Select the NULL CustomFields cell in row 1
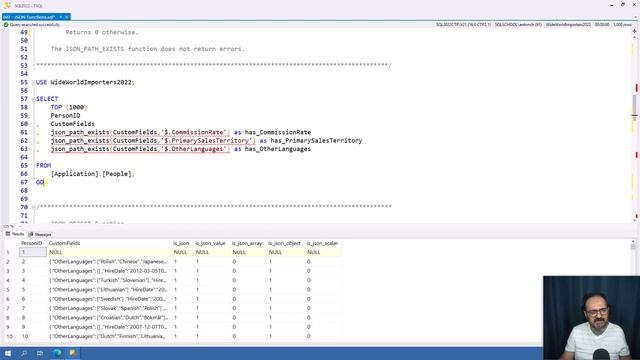This screenshot has height=360, width=640. [x=109, y=252]
